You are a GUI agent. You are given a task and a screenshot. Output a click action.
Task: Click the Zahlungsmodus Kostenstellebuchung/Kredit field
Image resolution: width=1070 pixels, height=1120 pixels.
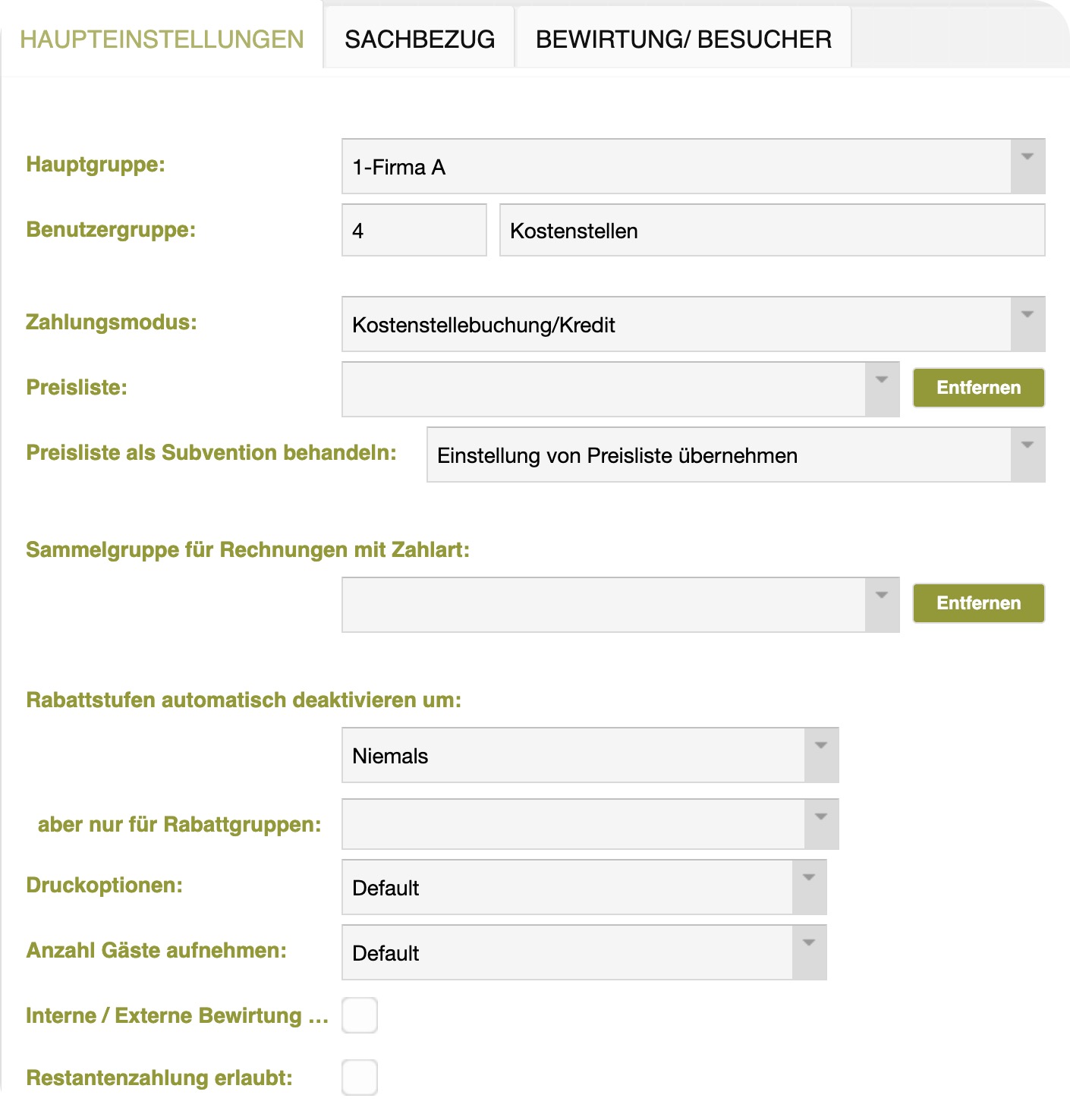click(675, 324)
